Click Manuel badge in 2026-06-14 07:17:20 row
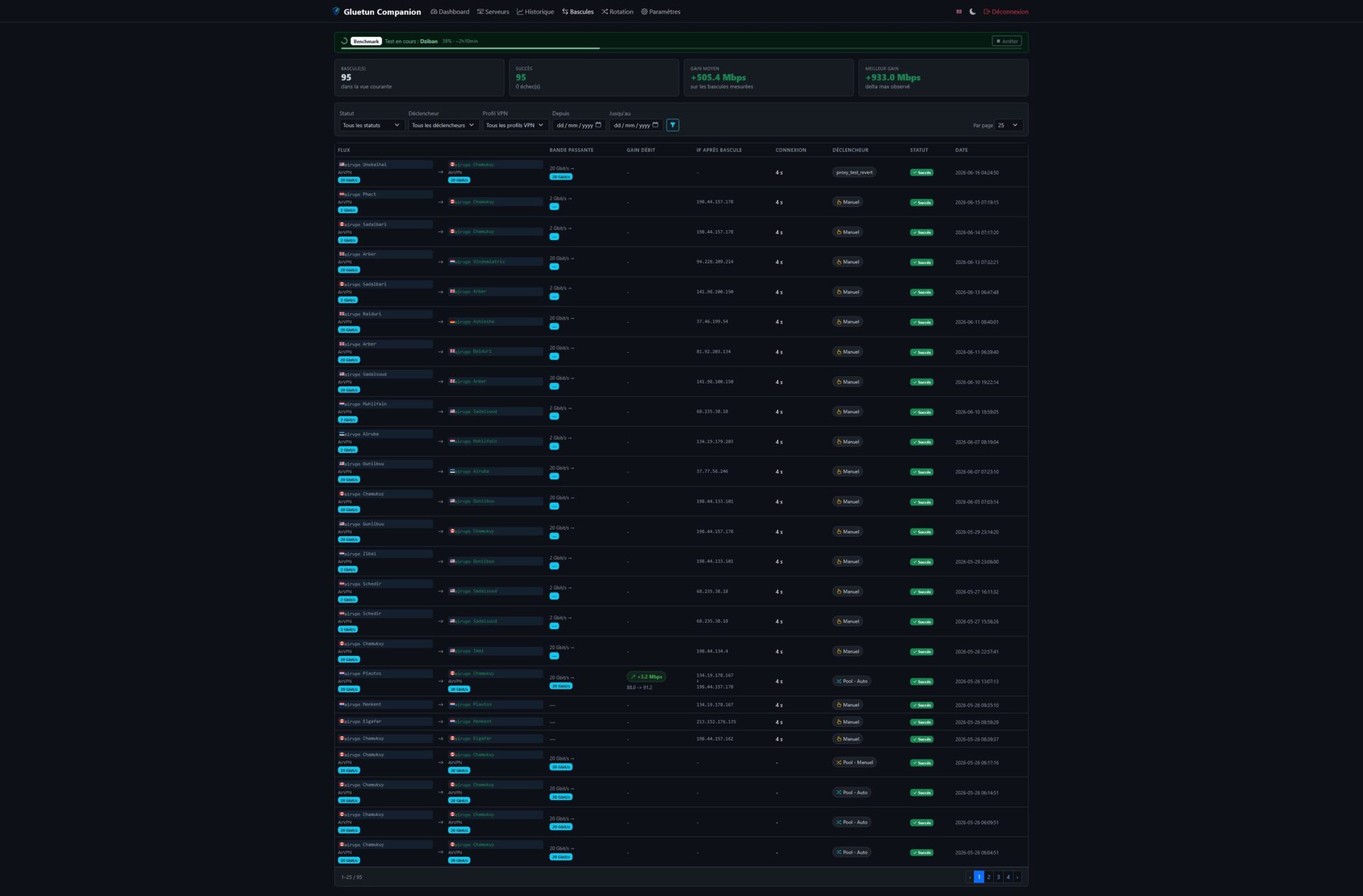This screenshot has width=1363, height=896. point(848,232)
